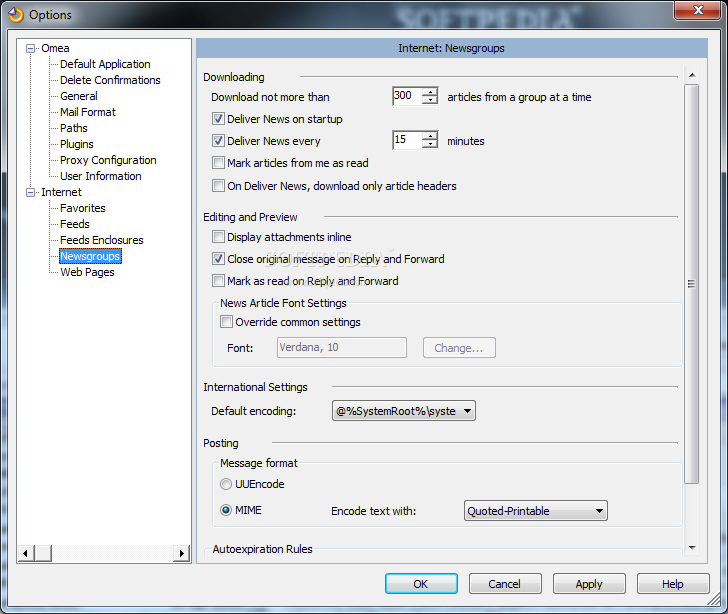Click the Verdana, 10 font field
The width and height of the screenshot is (728, 614).
(x=342, y=348)
